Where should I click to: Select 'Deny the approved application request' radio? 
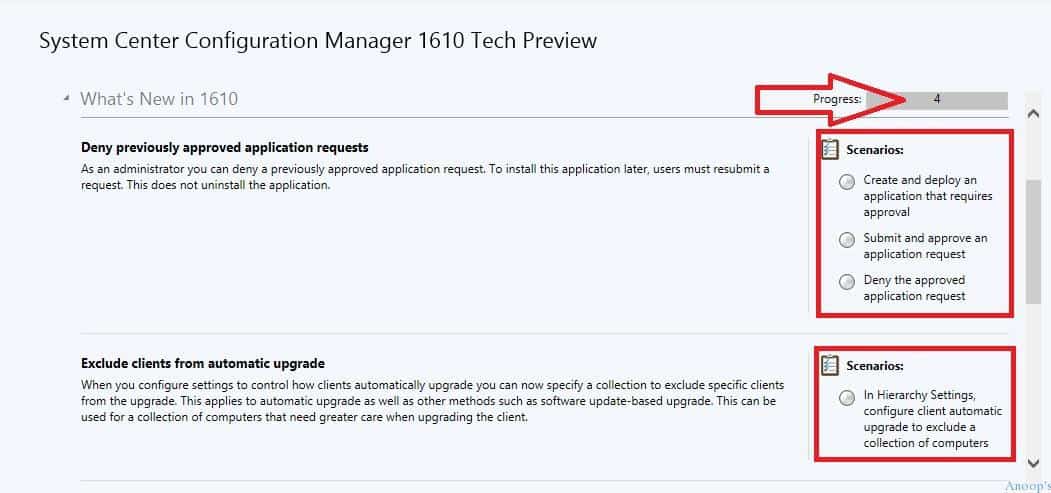847,281
